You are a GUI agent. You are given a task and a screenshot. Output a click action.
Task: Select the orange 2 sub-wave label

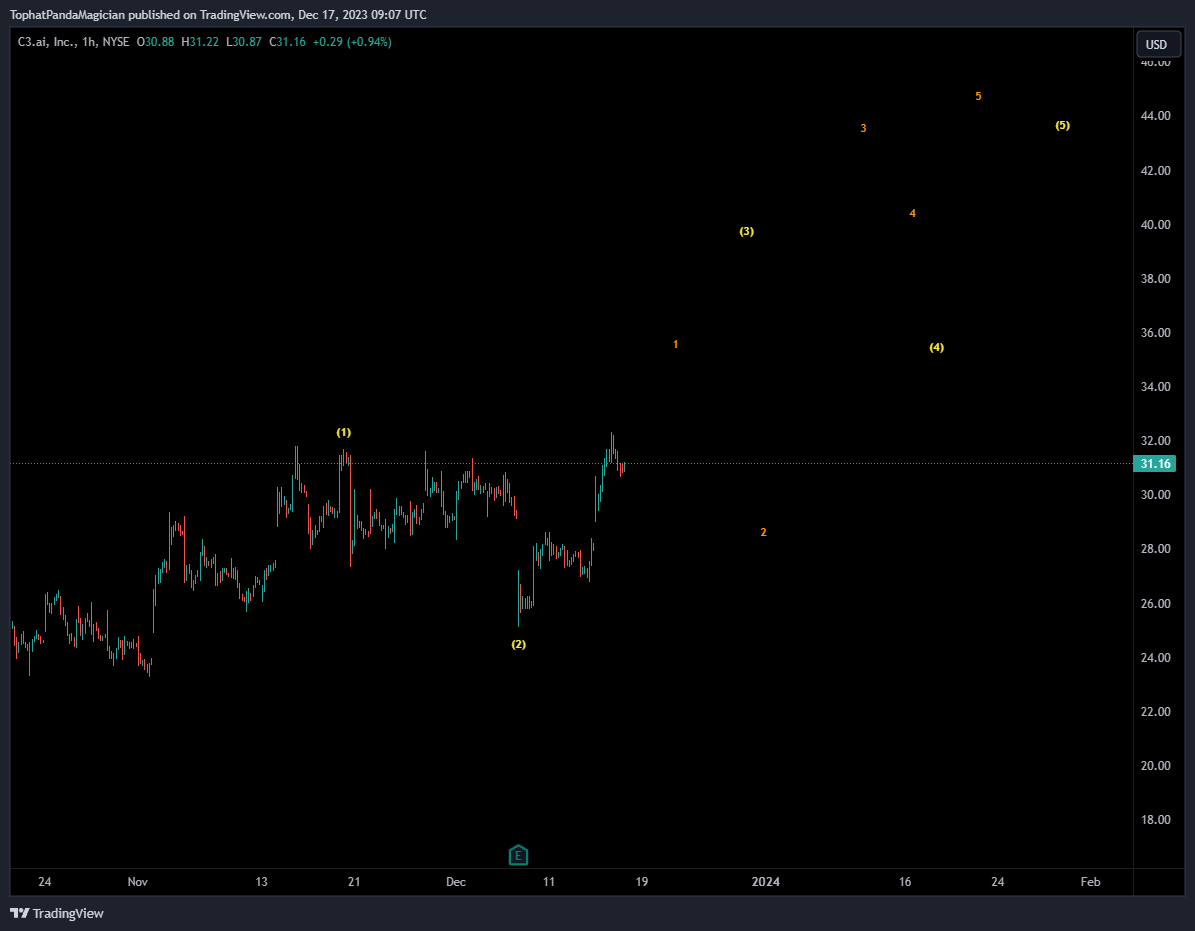(764, 532)
